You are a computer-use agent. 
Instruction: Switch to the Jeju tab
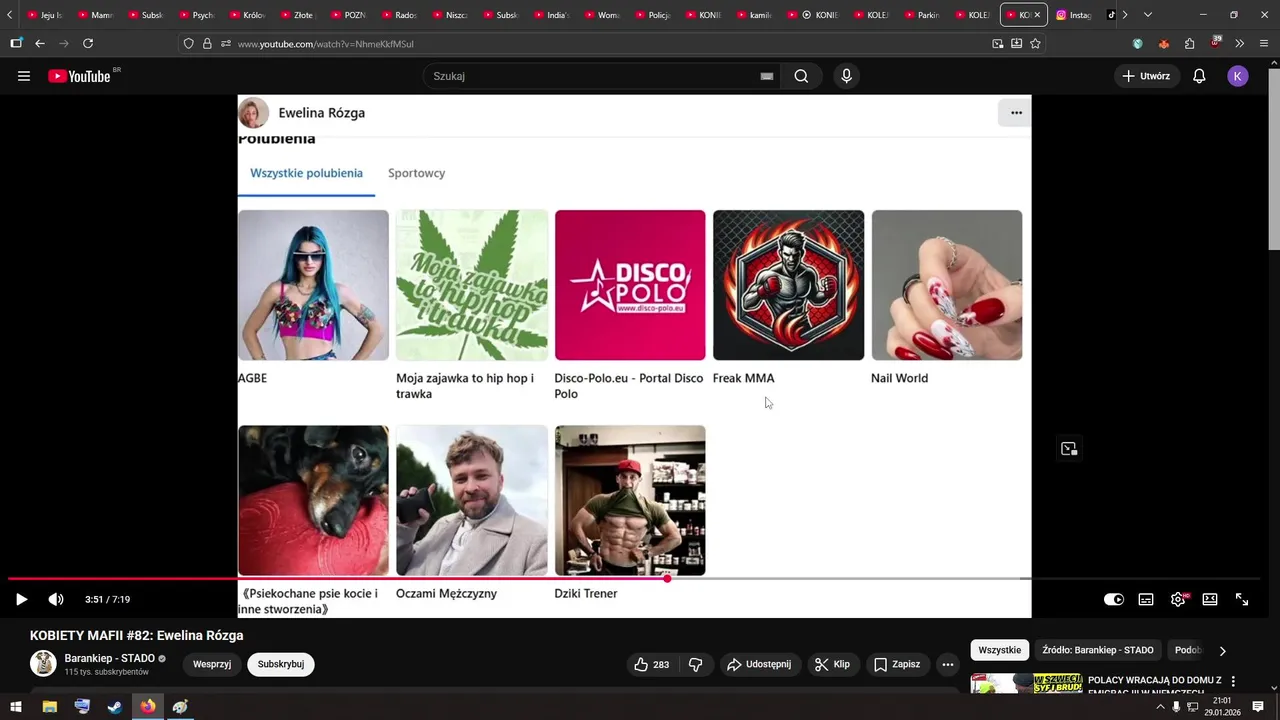click(x=45, y=15)
